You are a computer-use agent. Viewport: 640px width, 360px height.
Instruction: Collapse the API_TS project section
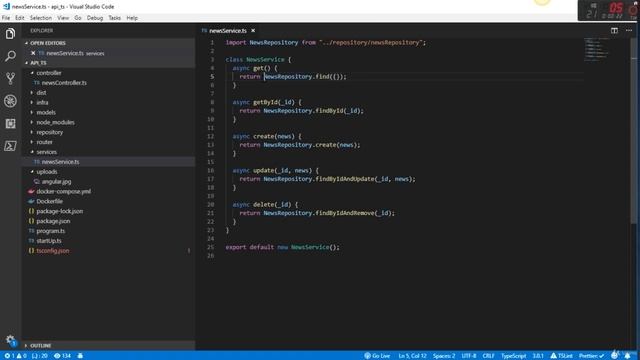(27, 63)
